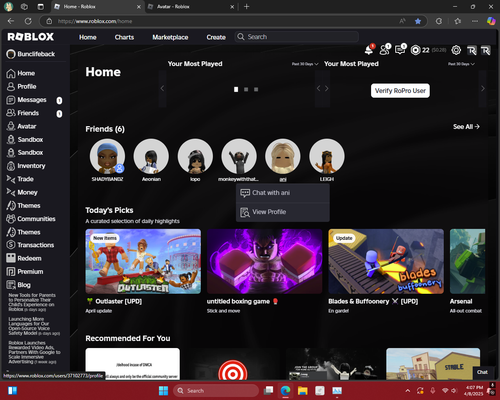Show hidden system tray icons

coord(407,390)
